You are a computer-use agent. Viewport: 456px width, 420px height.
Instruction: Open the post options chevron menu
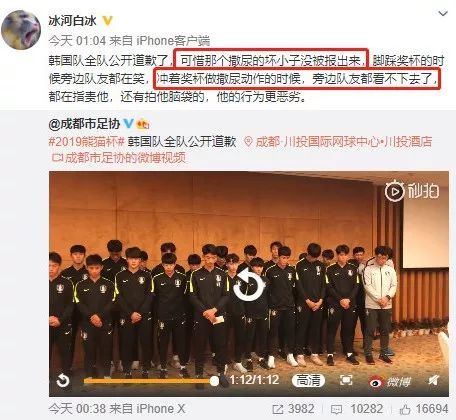(443, 14)
